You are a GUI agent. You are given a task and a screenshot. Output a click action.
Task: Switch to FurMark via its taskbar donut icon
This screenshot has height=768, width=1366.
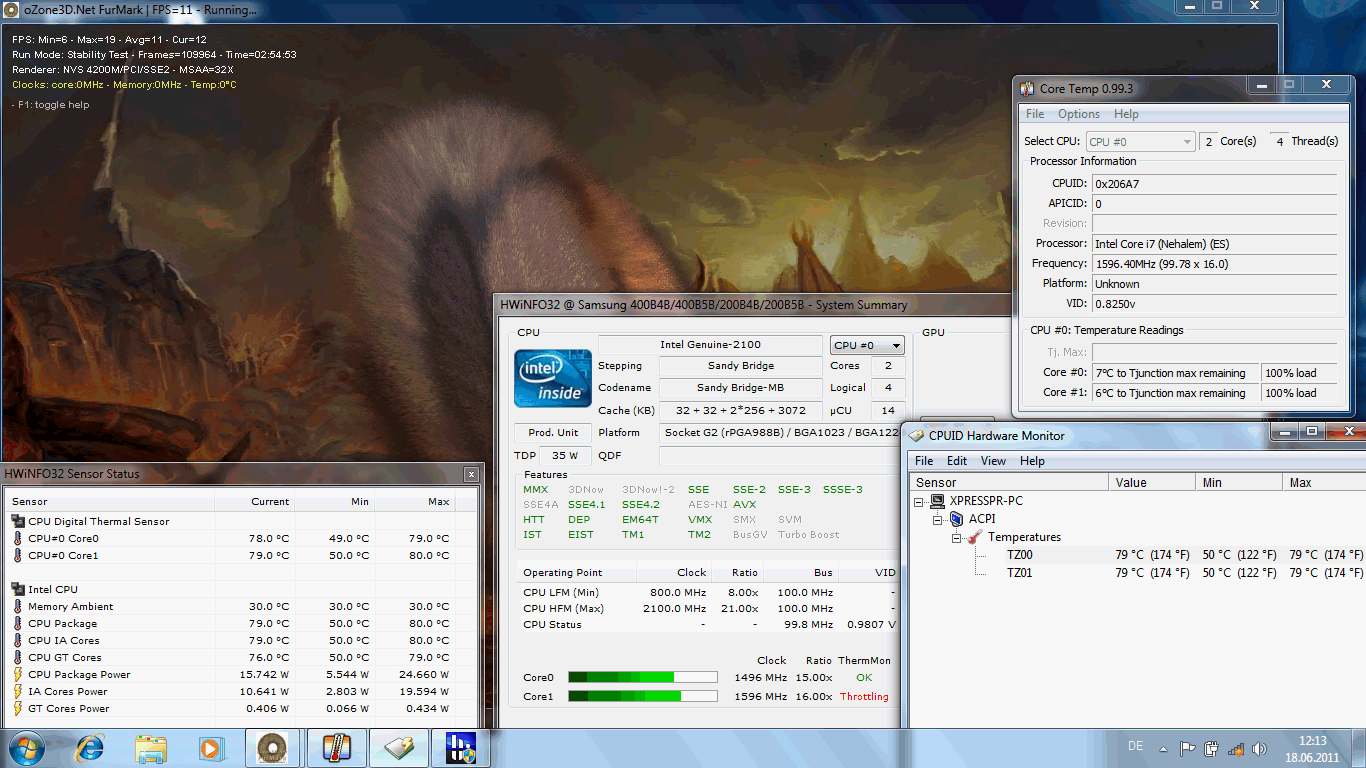tap(270, 748)
